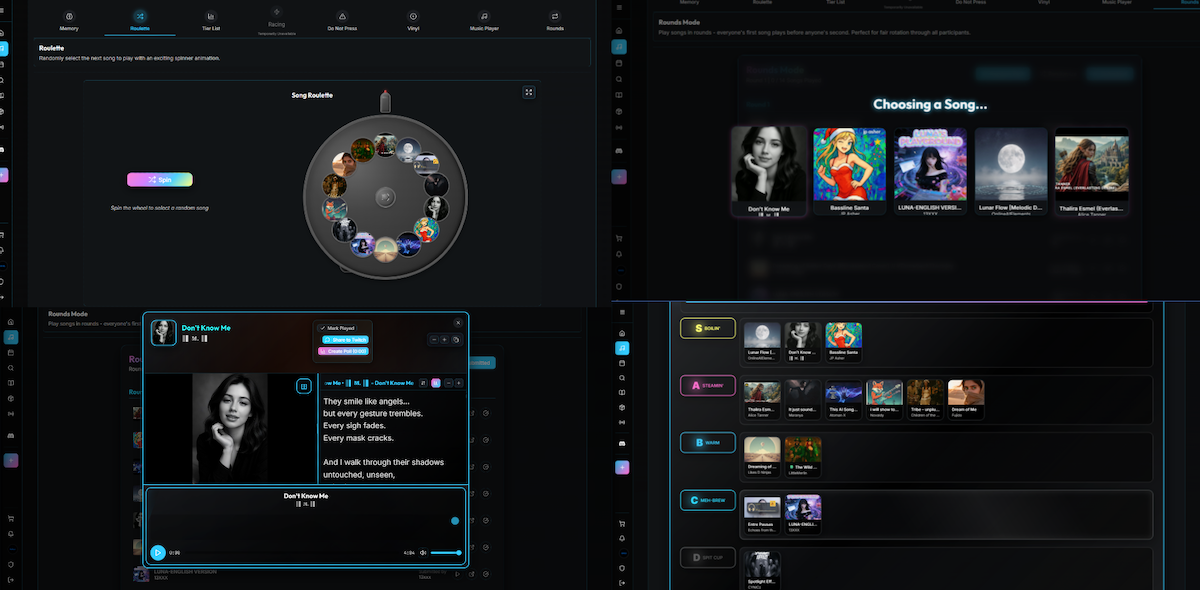Click the home icon in the tier list sidebar
This screenshot has width=1200, height=590.
(x=621, y=332)
